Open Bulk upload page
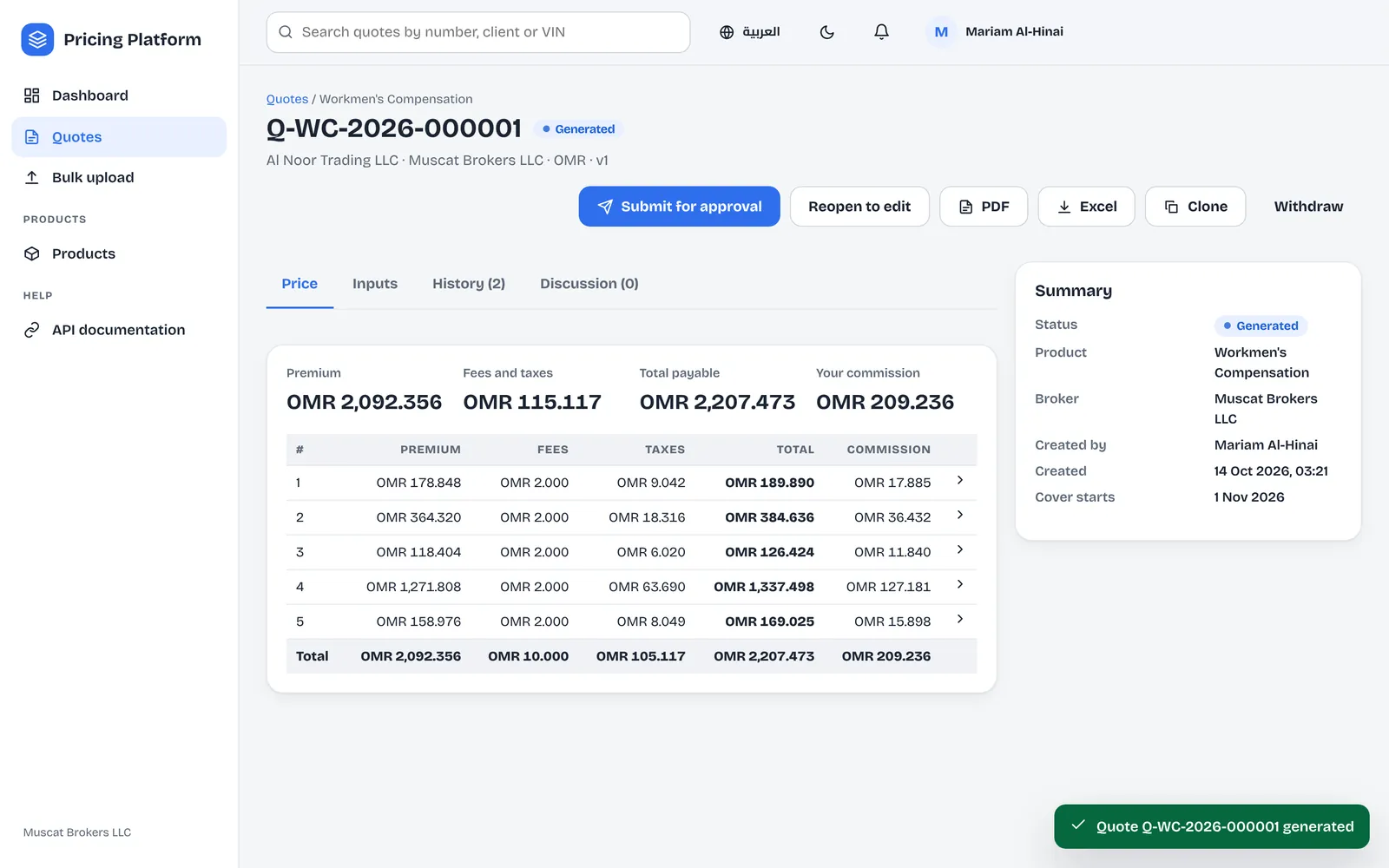1389x868 pixels. tap(119, 177)
